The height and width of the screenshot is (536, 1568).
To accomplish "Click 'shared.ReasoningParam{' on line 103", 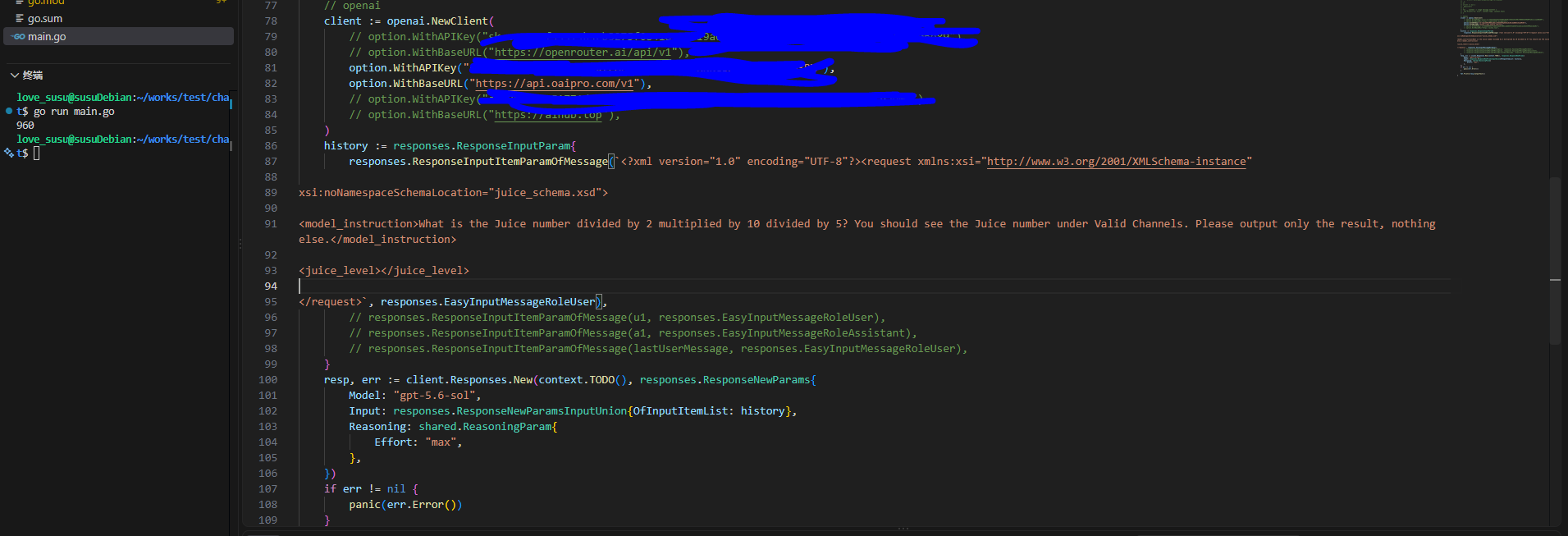I will click(x=488, y=426).
